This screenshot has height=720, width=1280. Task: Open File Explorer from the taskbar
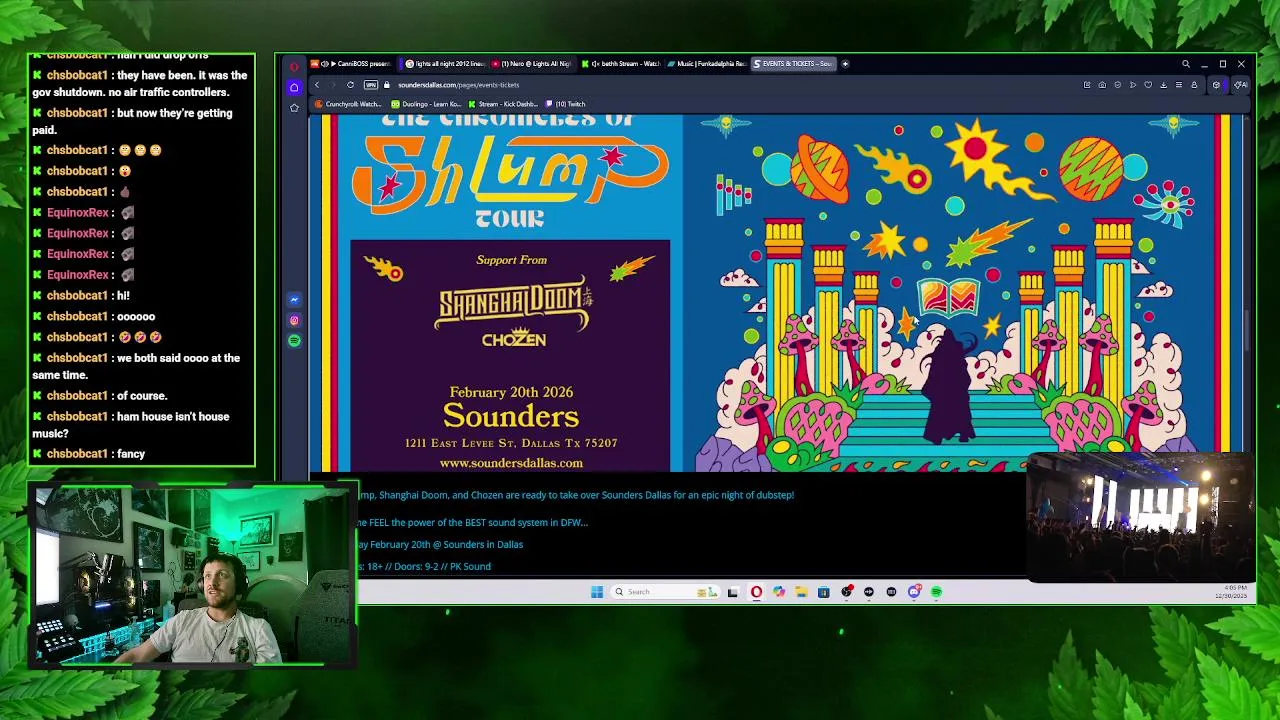click(x=801, y=592)
